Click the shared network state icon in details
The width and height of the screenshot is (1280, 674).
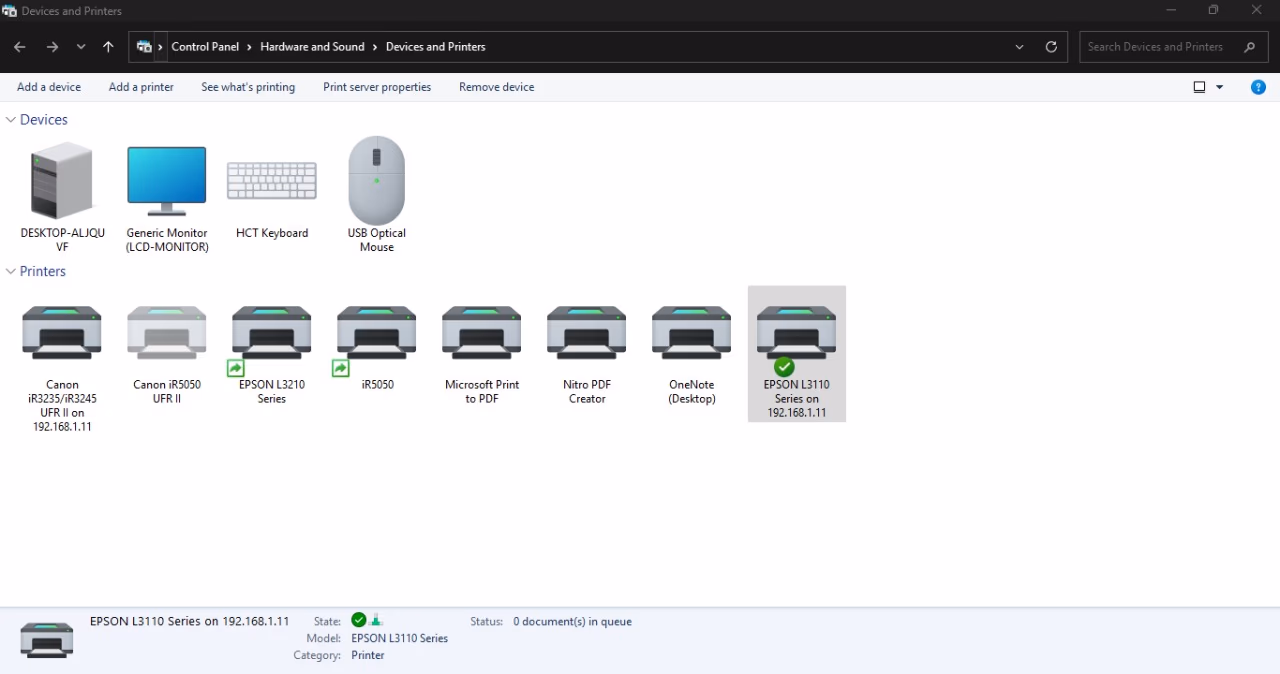(x=377, y=620)
